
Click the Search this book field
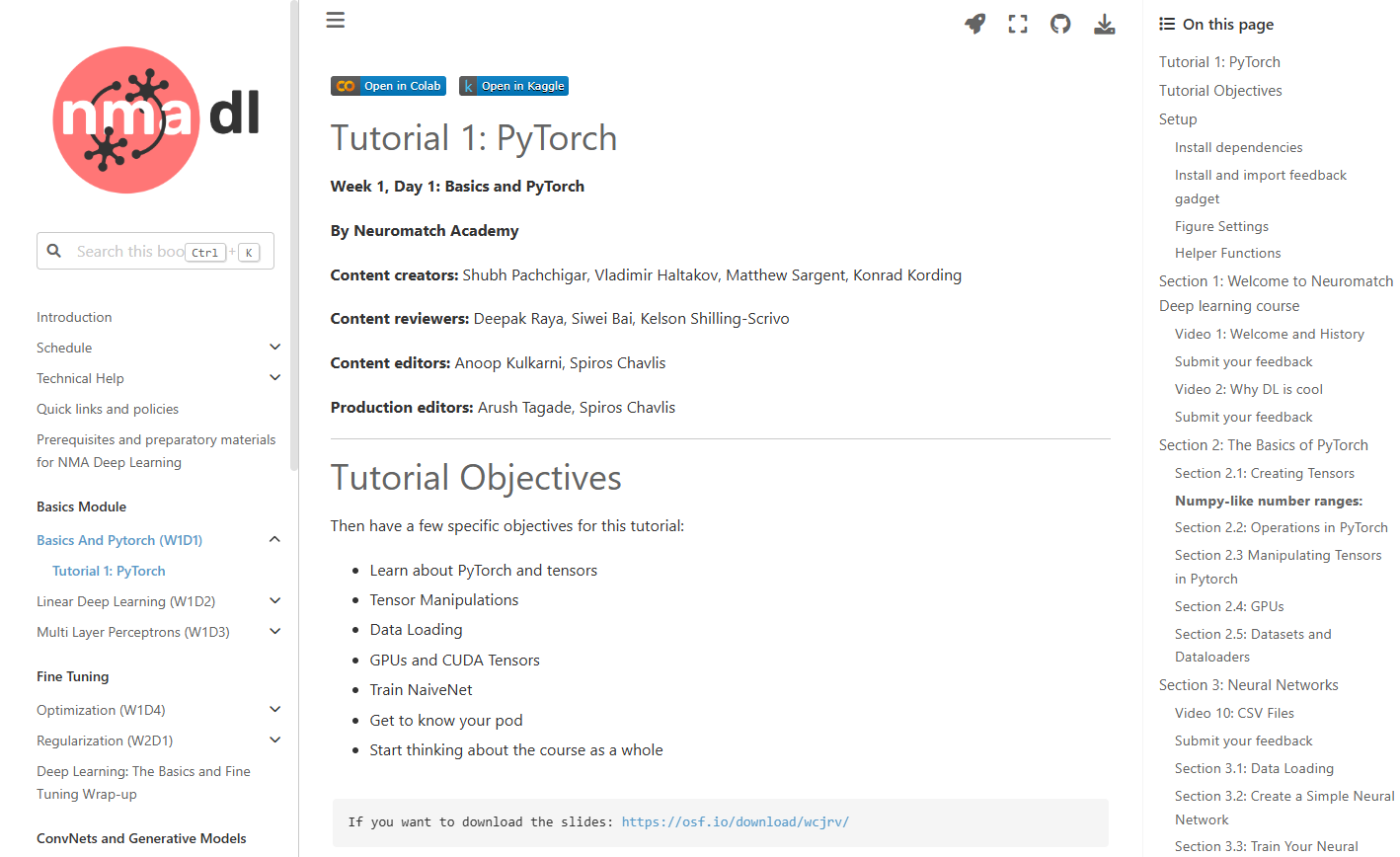tap(130, 252)
